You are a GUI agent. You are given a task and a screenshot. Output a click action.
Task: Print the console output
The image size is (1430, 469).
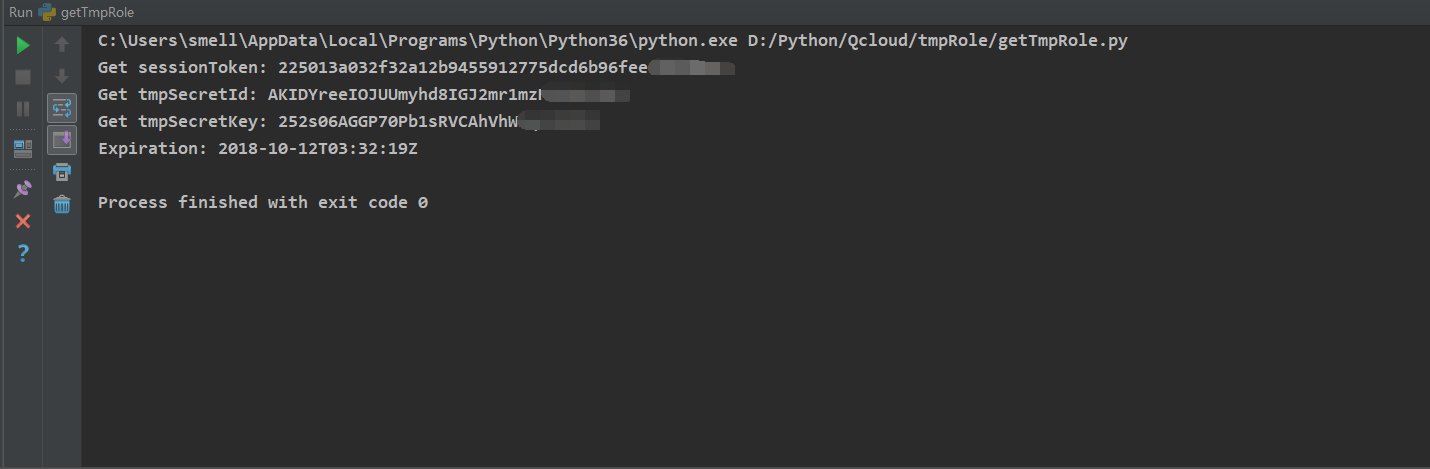pos(62,172)
